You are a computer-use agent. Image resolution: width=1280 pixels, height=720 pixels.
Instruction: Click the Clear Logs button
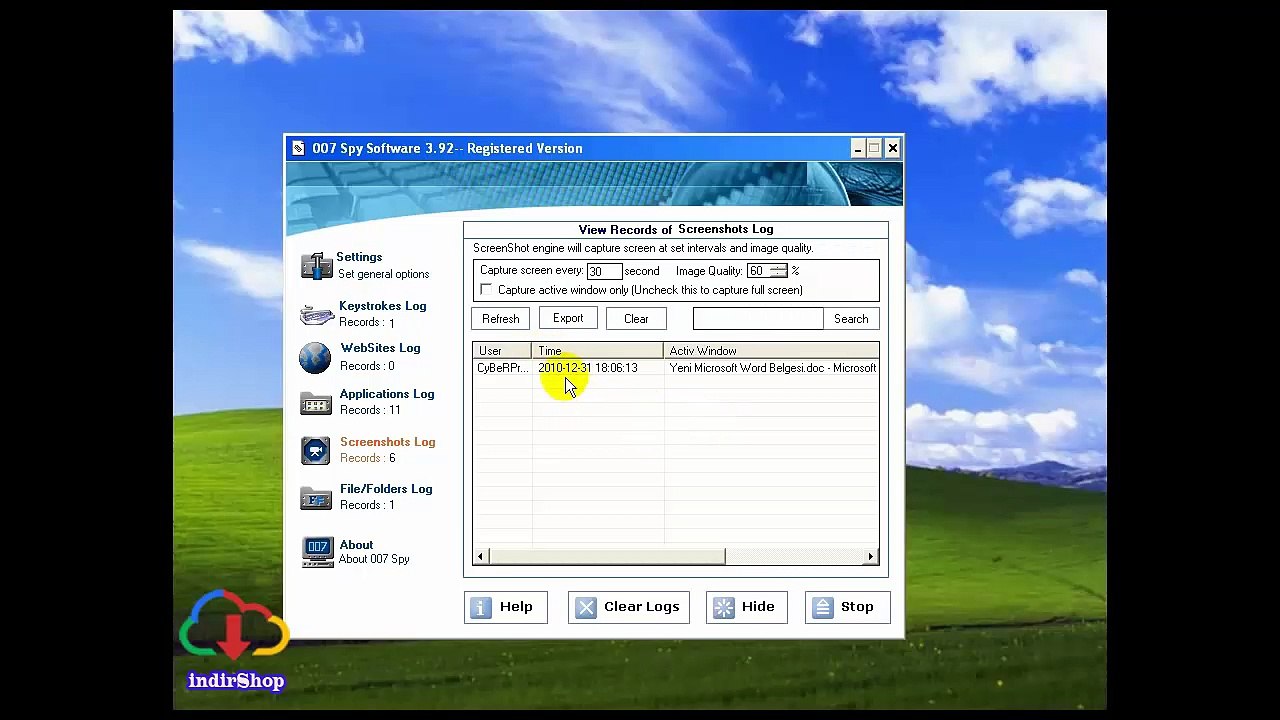[629, 607]
